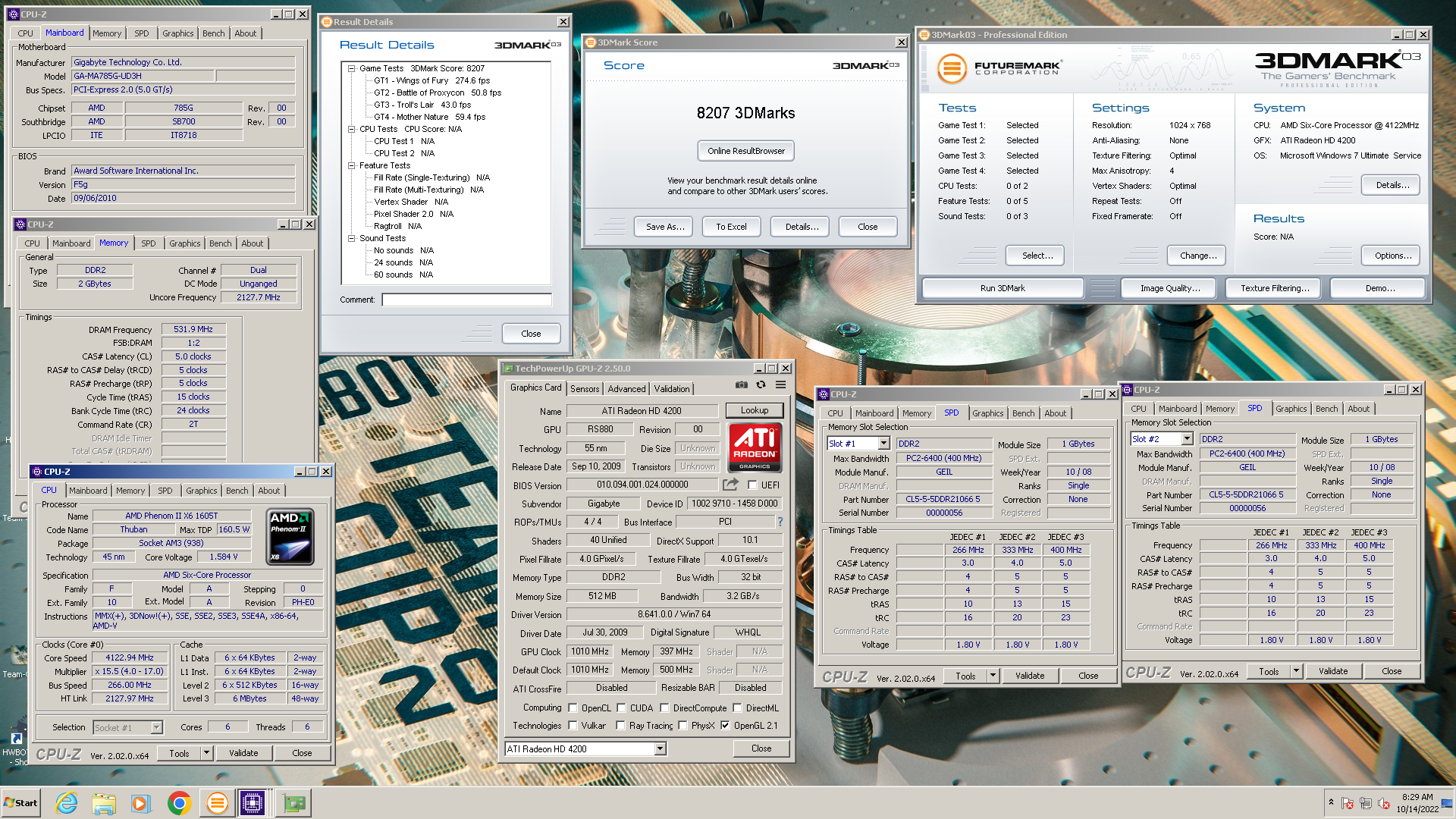Screen dimensions: 1456x819
Task: Toggle the PhysX checkbox
Action: pos(682,726)
